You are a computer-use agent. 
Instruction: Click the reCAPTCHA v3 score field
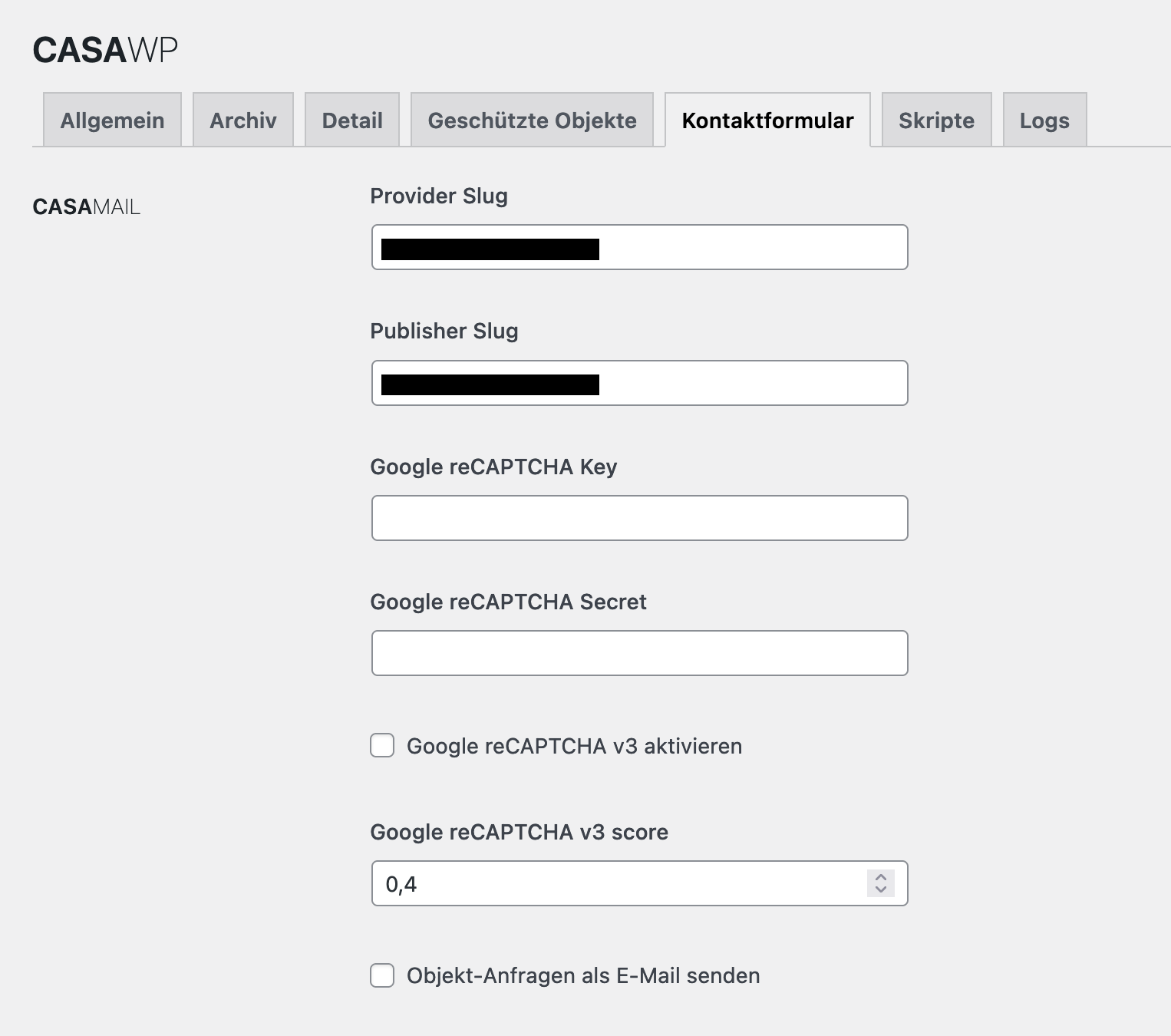pyautogui.click(x=640, y=883)
